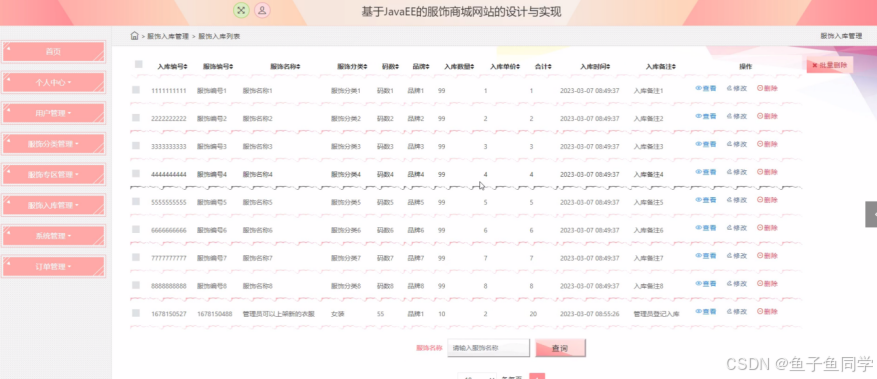Image resolution: width=877 pixels, height=379 pixels.
Task: Click the 服饰名称 search input field
Action: coord(488,348)
